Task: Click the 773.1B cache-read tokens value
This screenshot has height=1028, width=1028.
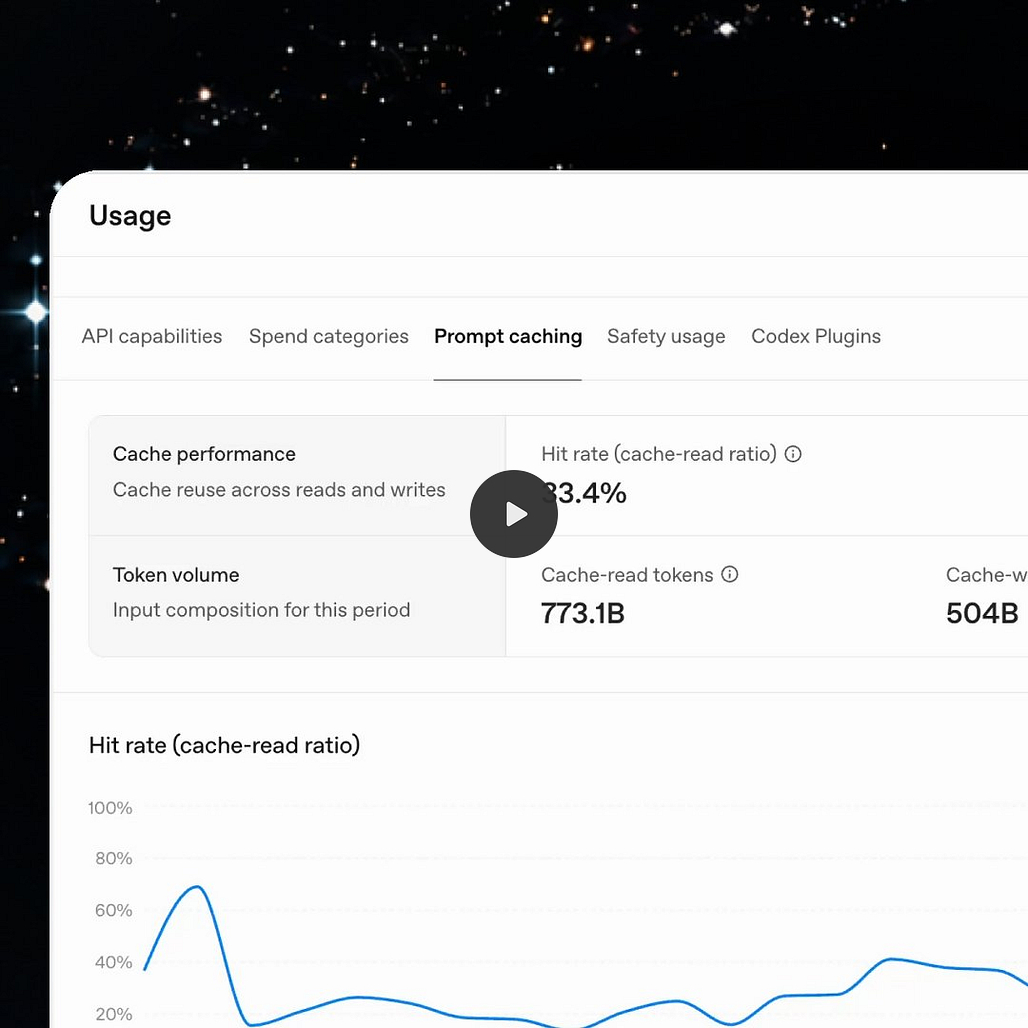Action: pos(582,614)
